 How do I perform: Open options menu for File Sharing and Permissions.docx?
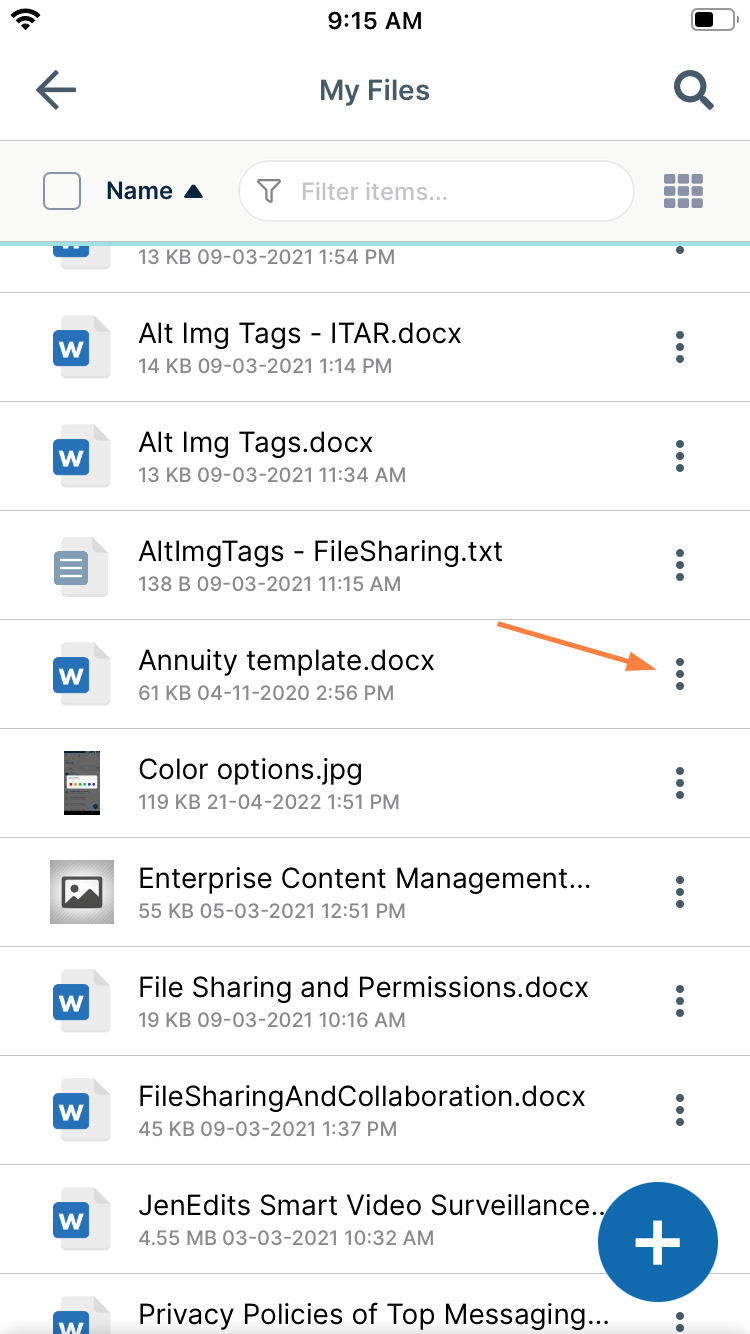coord(680,1001)
